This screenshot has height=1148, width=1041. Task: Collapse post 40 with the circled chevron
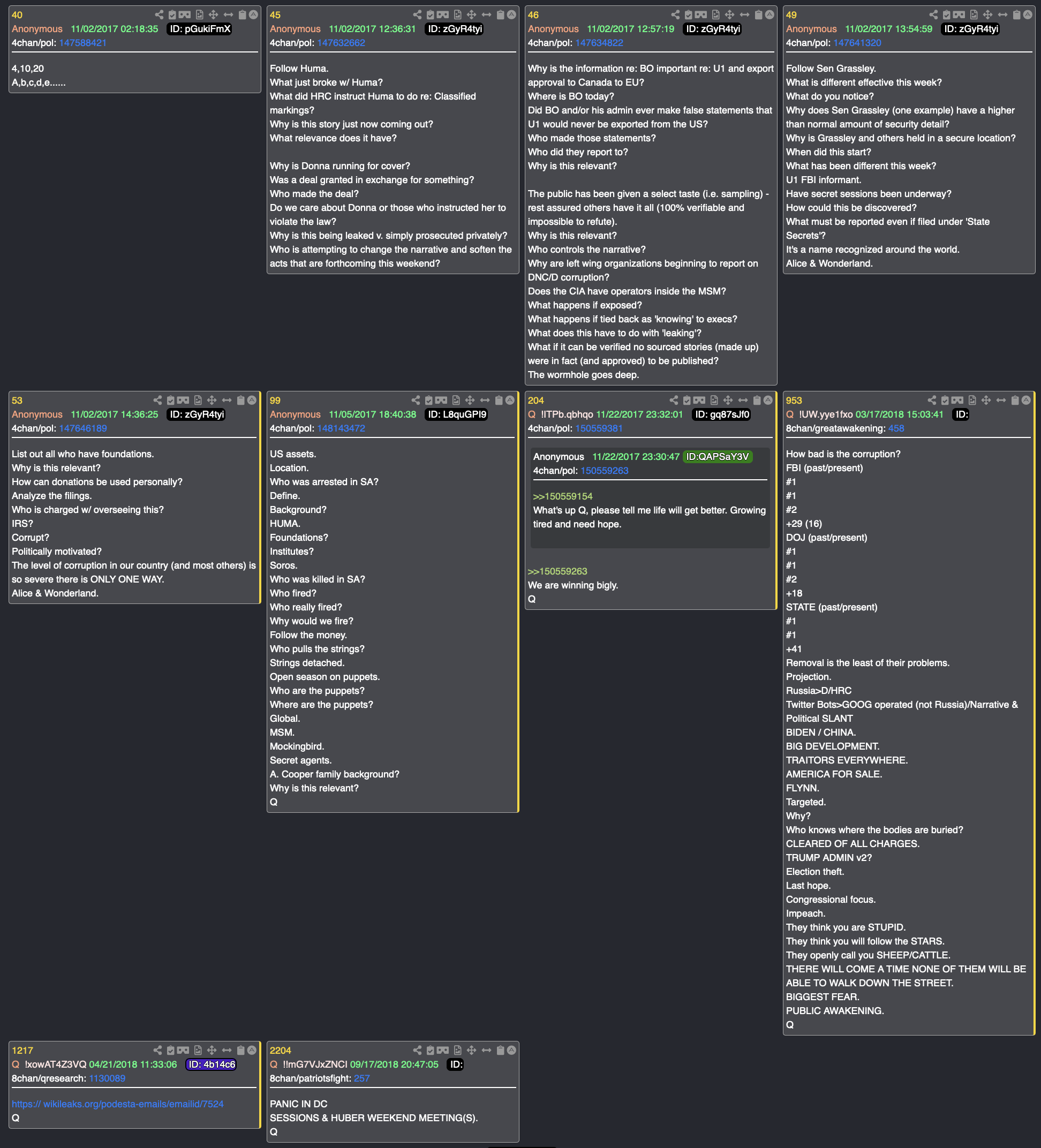point(253,15)
